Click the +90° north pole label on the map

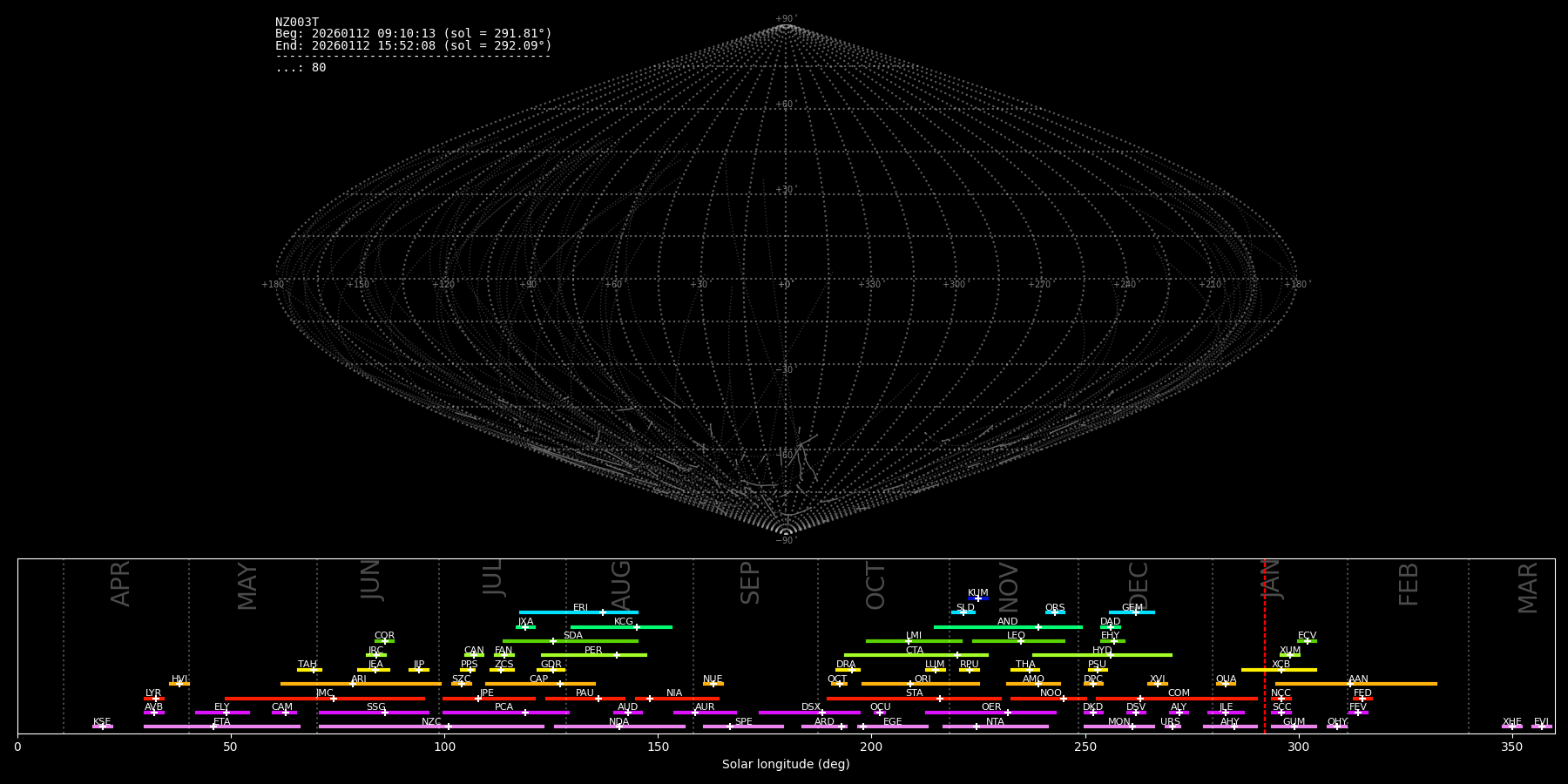point(786,19)
